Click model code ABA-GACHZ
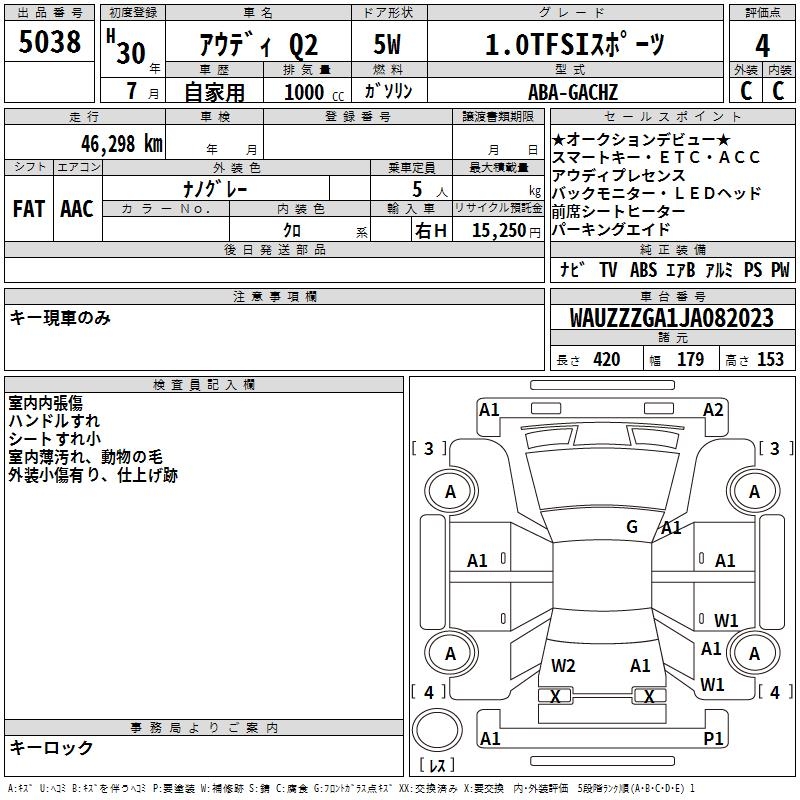 (573, 92)
